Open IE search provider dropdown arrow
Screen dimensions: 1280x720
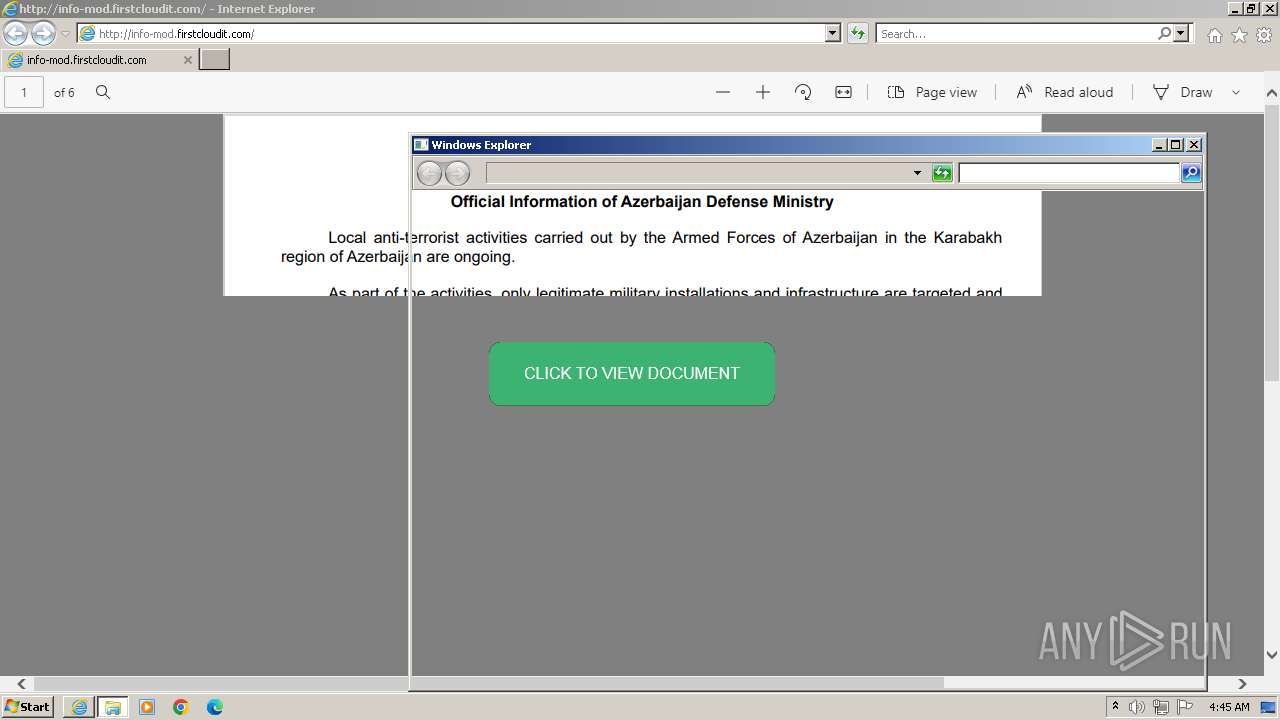click(1182, 33)
